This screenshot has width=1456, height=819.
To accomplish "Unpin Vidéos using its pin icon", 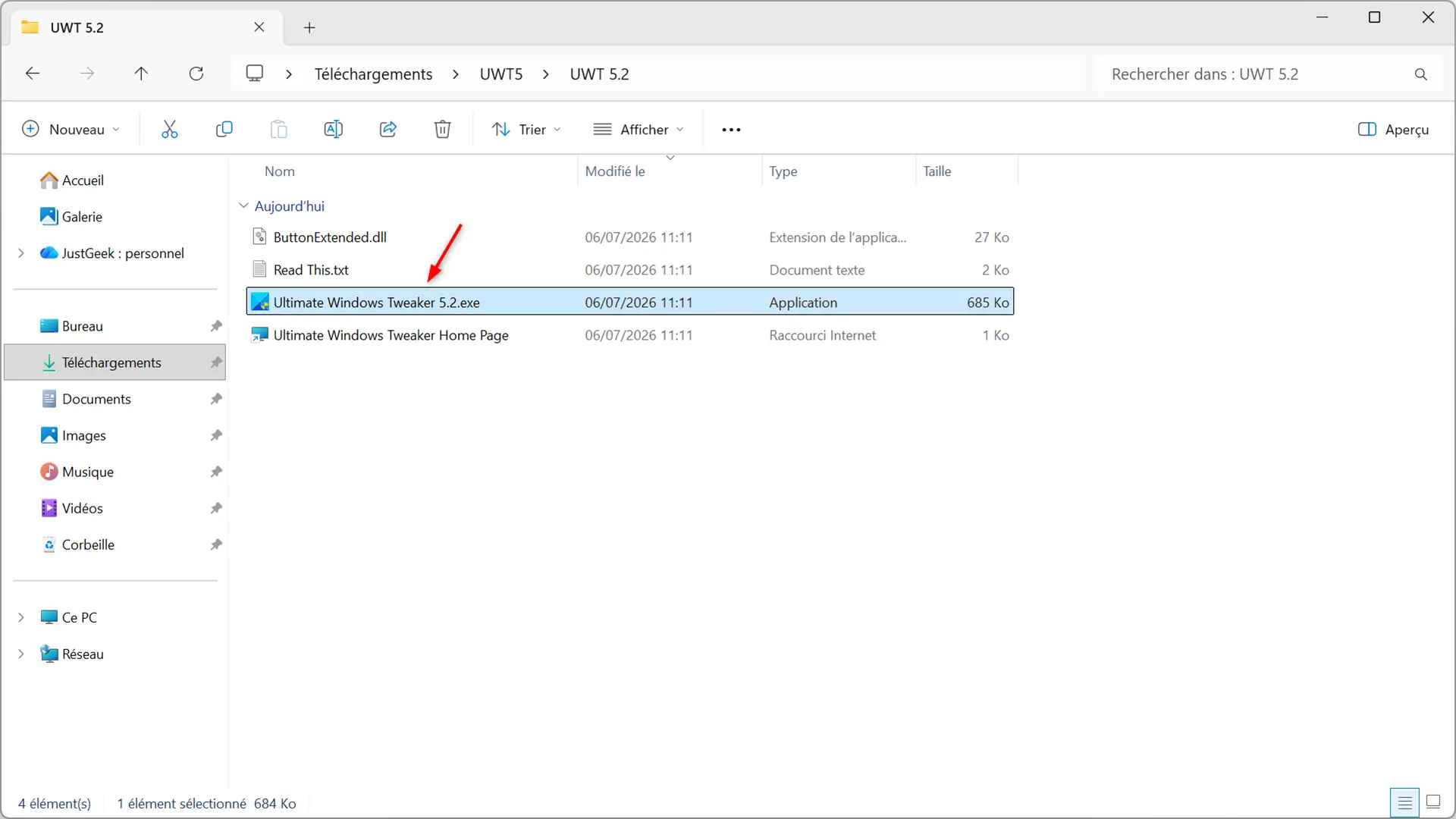I will point(216,508).
